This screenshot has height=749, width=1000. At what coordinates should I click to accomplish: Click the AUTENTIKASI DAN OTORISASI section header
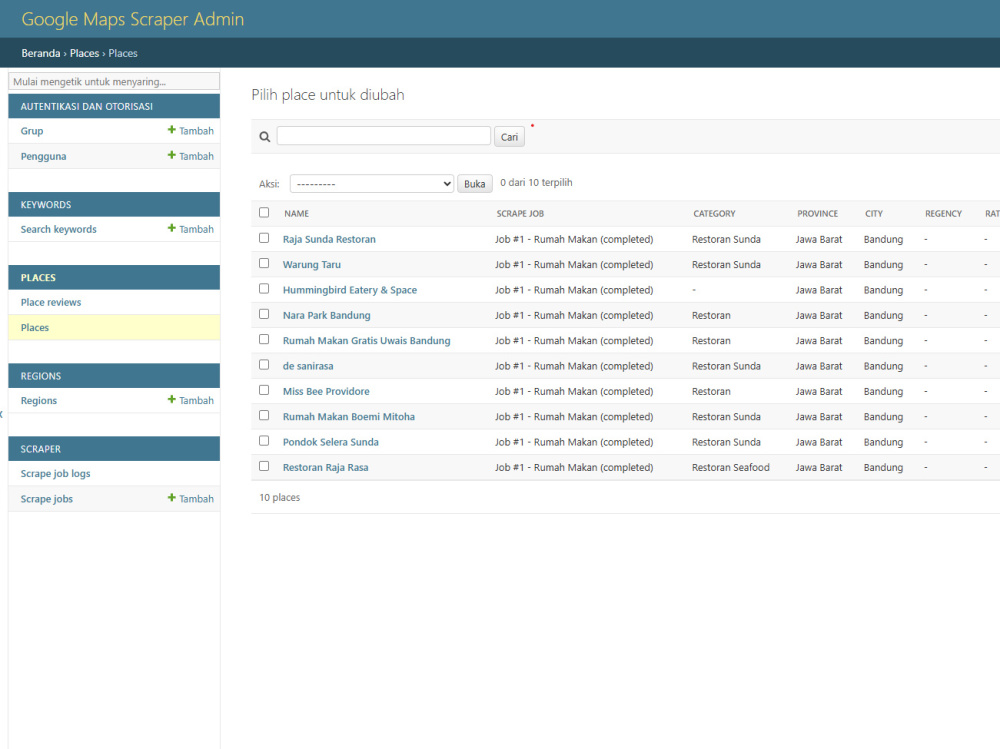[x=87, y=107]
